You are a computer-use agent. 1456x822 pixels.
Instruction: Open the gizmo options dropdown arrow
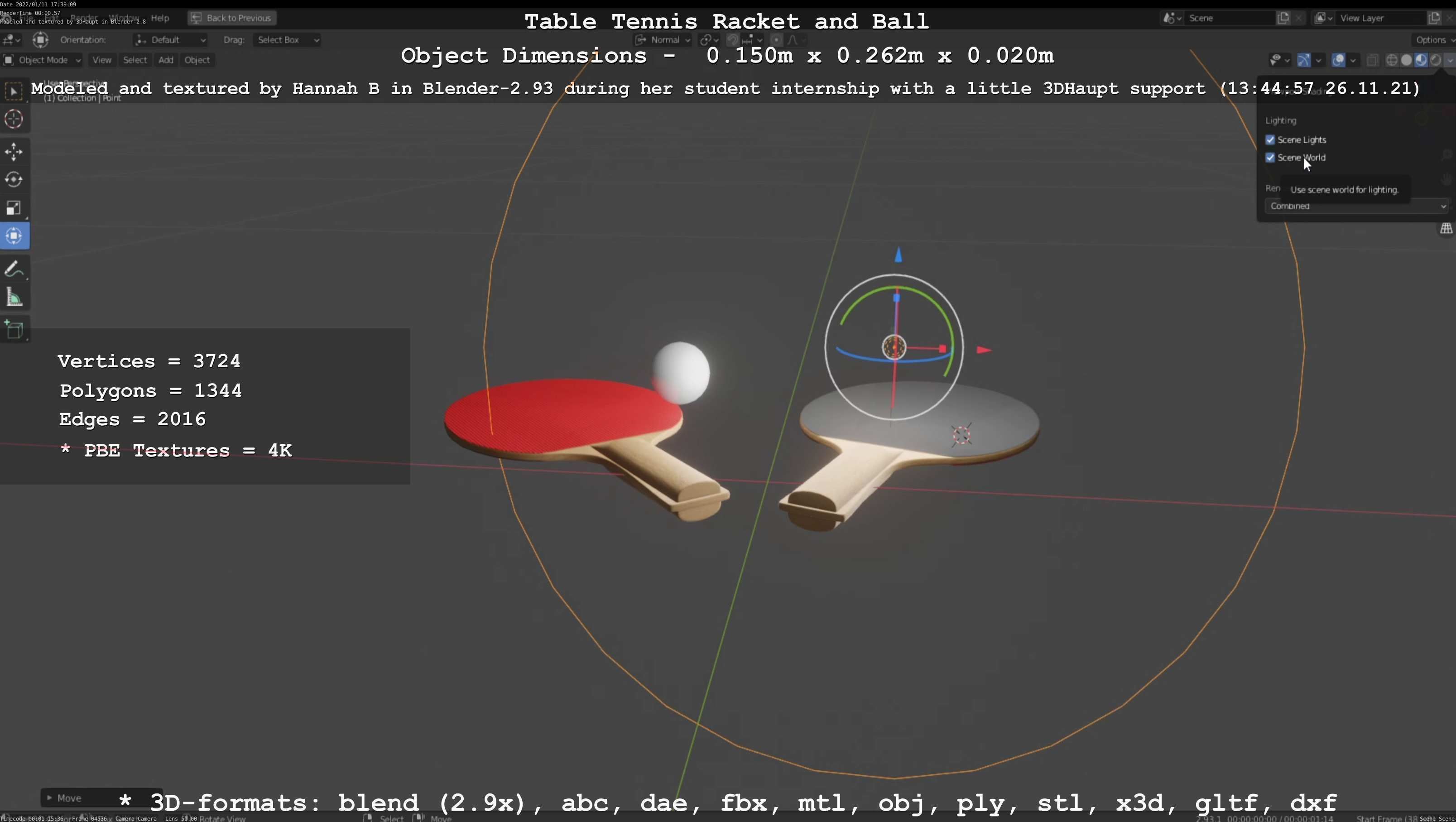(1319, 60)
